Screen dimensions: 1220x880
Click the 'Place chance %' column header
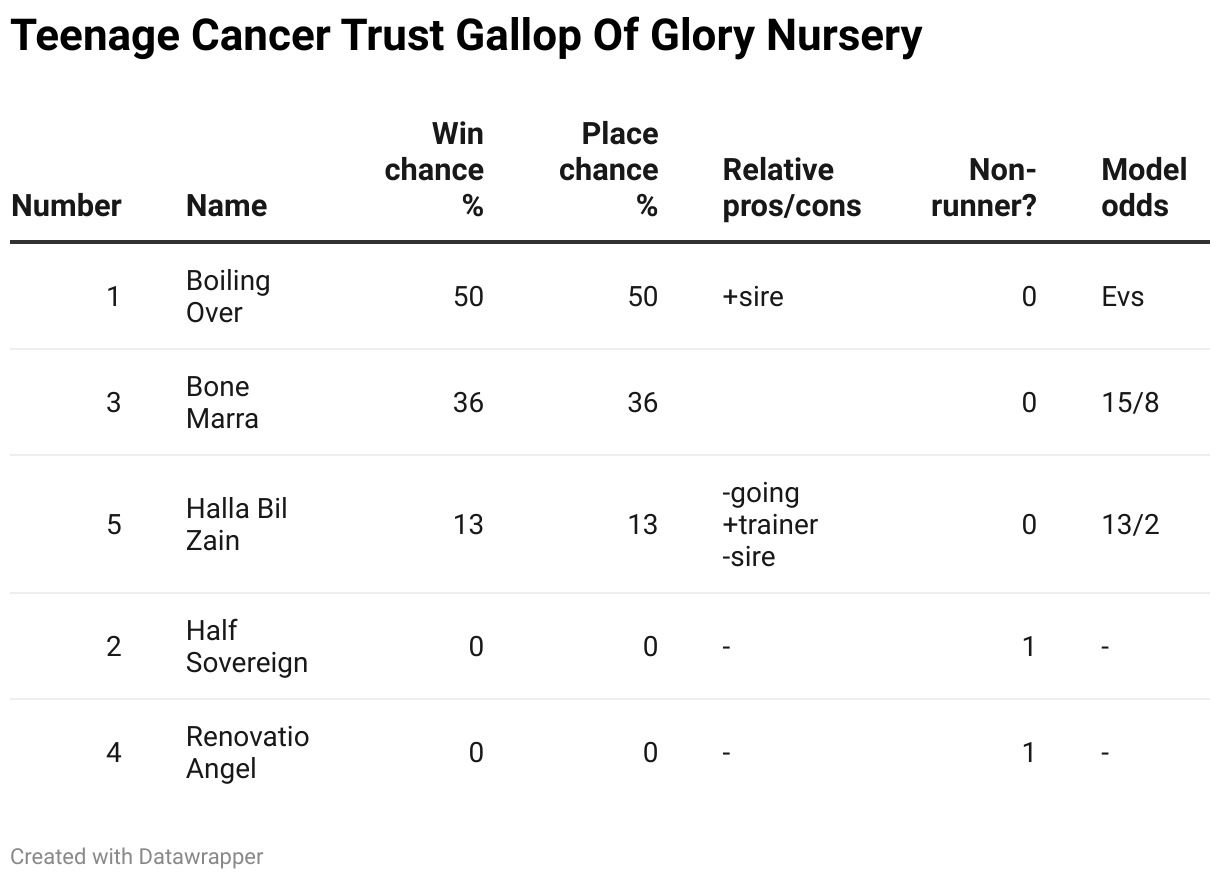coord(609,170)
